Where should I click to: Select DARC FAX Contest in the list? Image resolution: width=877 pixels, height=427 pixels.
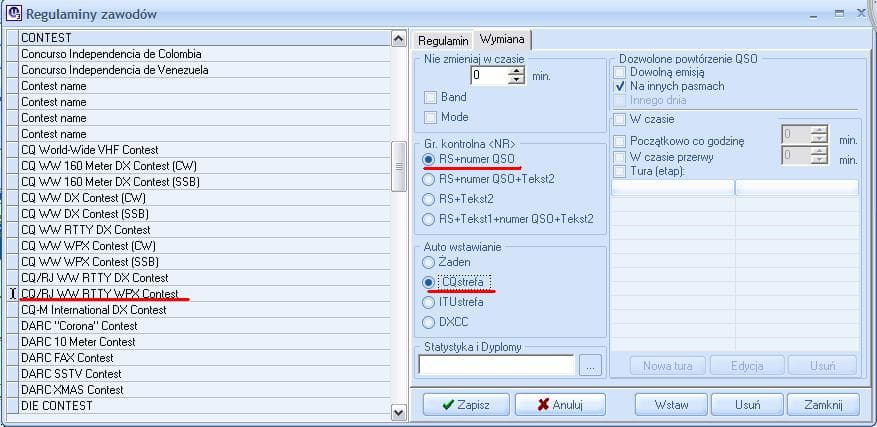[x=68, y=357]
